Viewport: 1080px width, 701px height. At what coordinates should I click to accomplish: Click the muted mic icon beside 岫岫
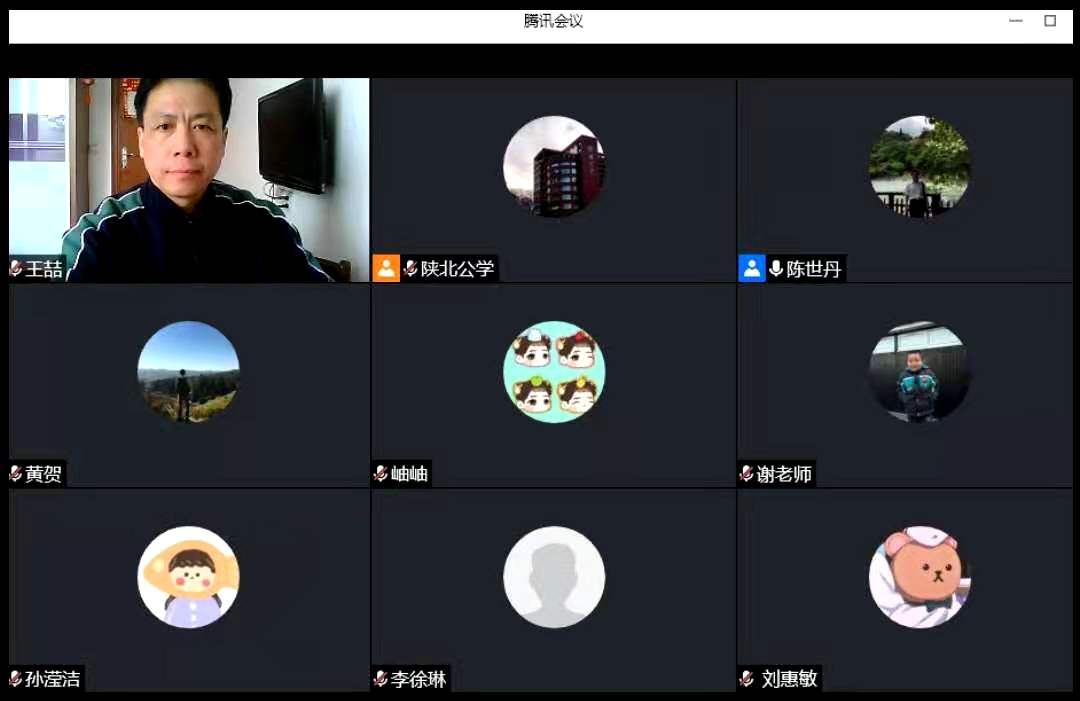pyautogui.click(x=380, y=473)
